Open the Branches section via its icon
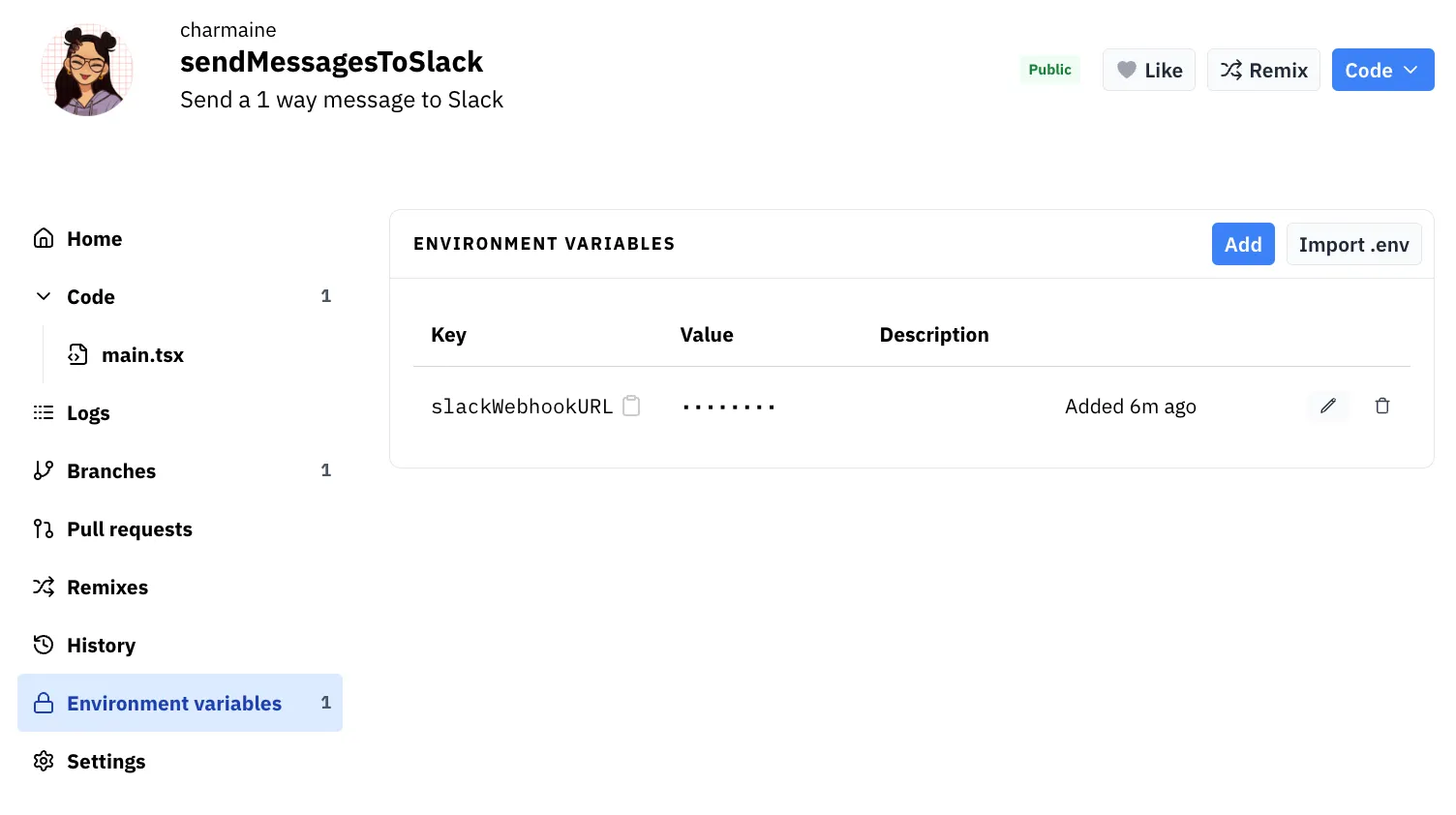Image resolution: width=1456 pixels, height=815 pixels. tap(44, 470)
